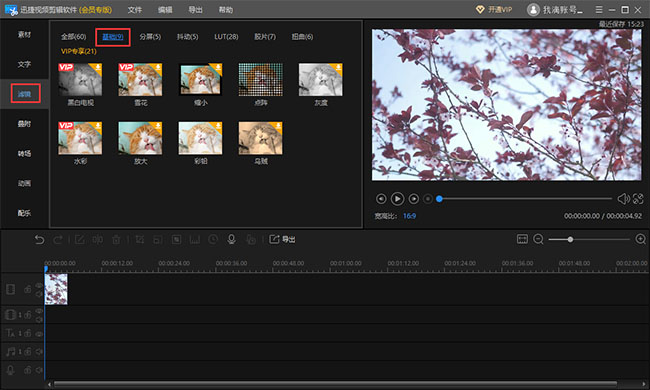Open the 文件 file menu
Image resolution: width=650 pixels, height=390 pixels.
pyautogui.click(x=134, y=10)
